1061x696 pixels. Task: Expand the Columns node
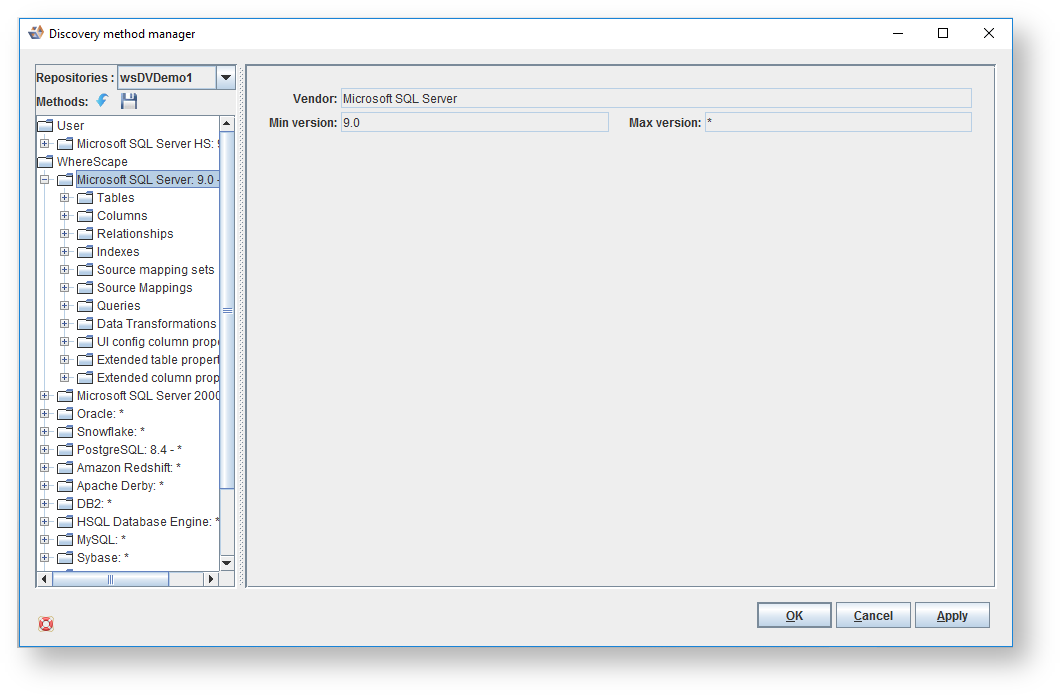[x=64, y=216]
